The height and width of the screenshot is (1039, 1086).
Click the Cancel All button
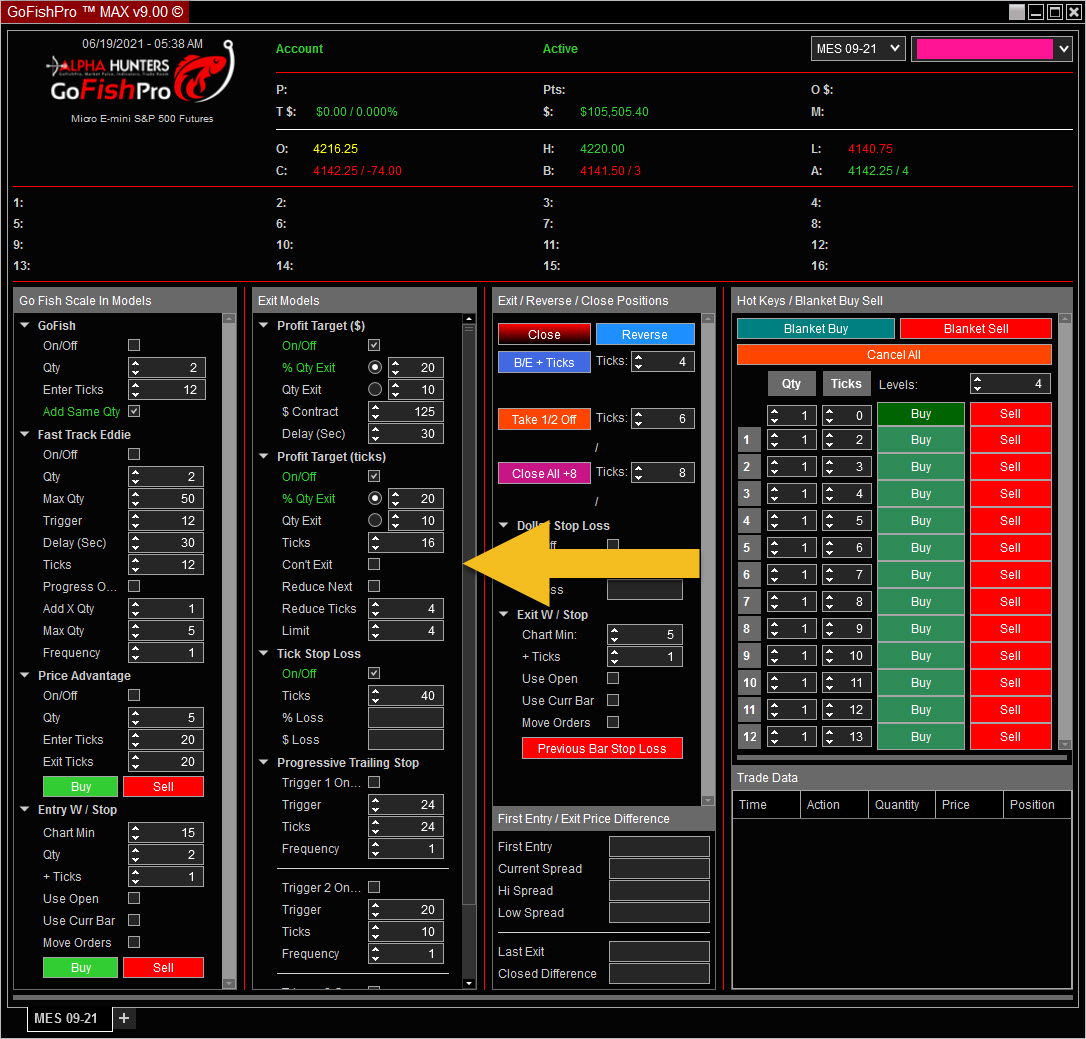tap(894, 355)
